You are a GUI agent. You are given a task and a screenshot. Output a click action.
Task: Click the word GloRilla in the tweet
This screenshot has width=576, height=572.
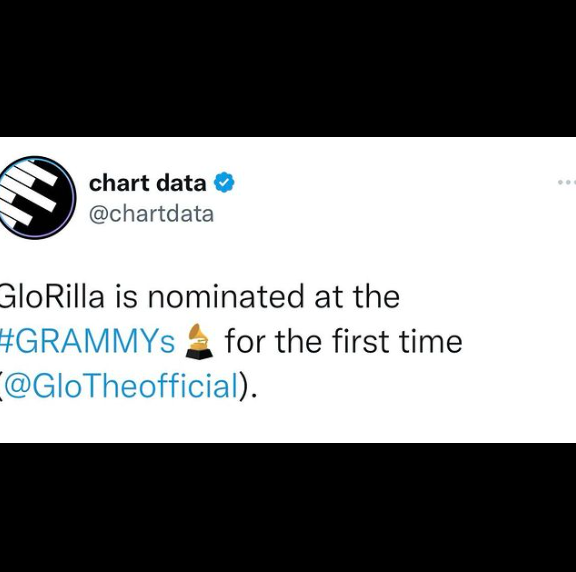(52, 296)
